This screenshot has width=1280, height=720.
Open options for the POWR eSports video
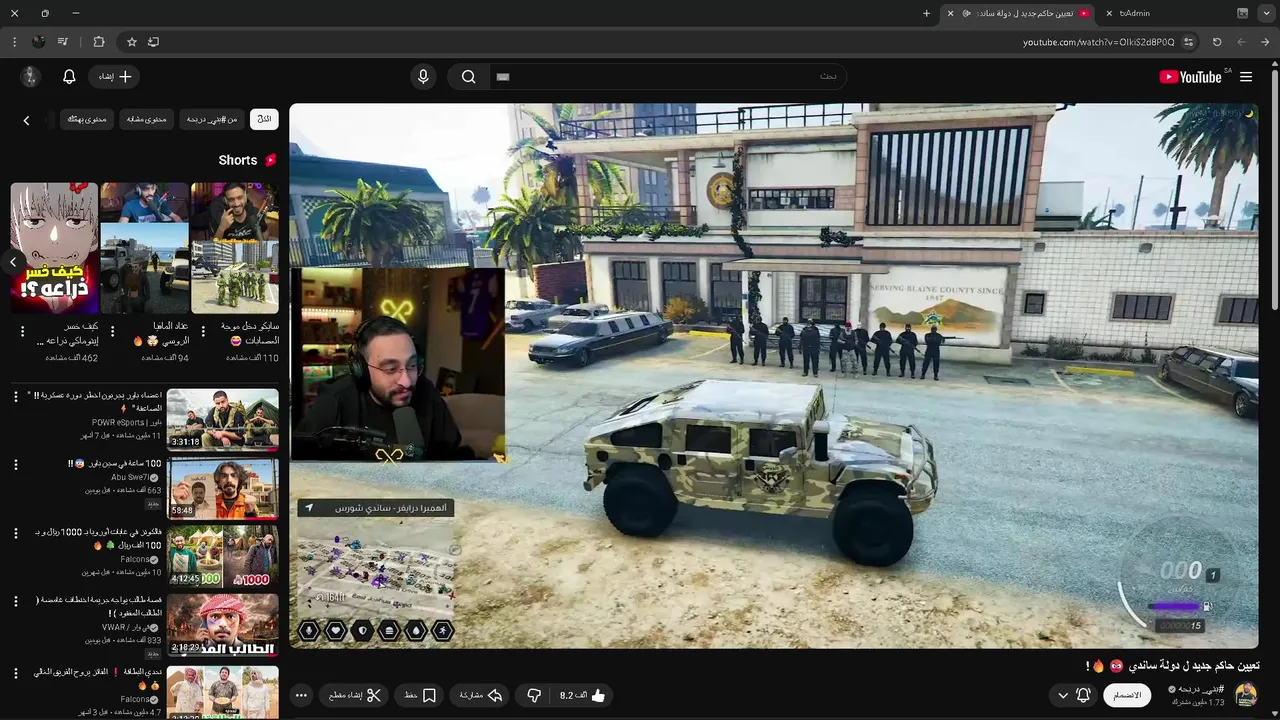(x=15, y=397)
